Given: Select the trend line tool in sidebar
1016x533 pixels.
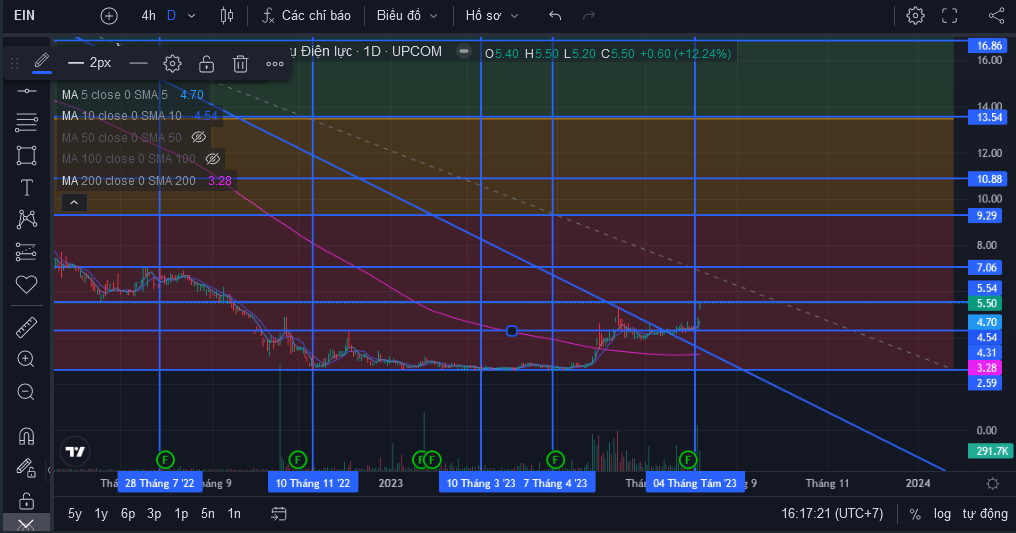Looking at the screenshot, I should [27, 91].
